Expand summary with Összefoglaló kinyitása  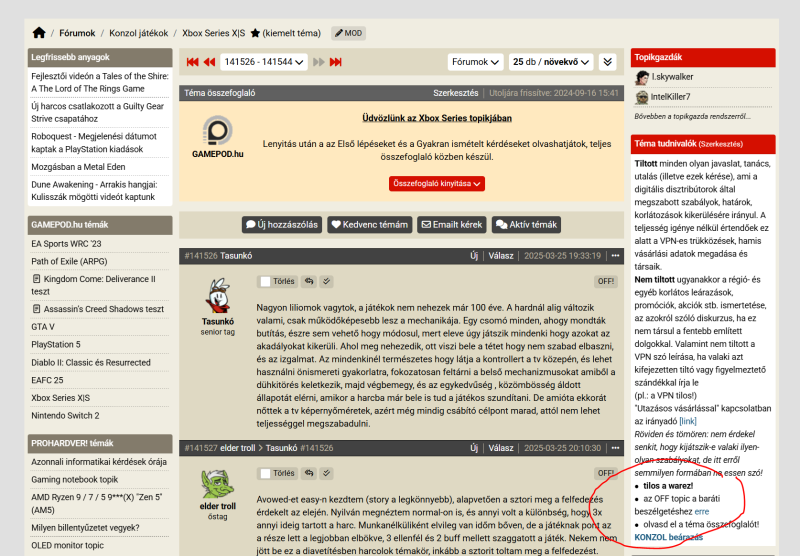(x=437, y=184)
